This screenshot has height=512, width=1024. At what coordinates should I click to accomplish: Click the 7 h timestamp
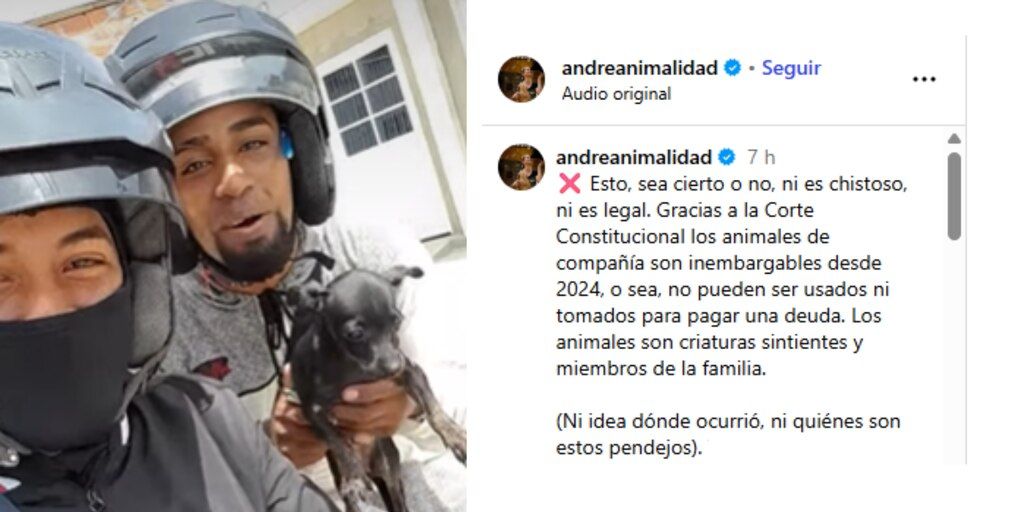tap(761, 157)
